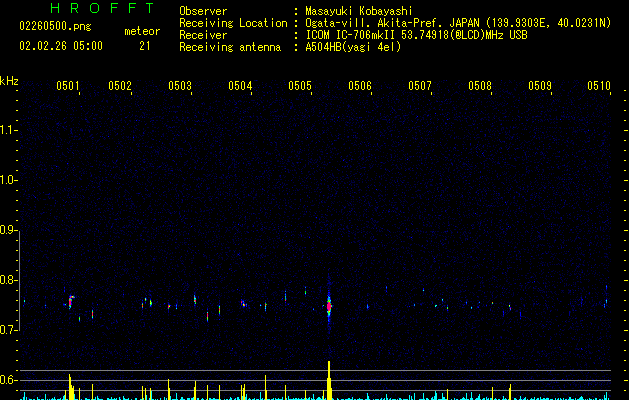
Task: Click the observer name Masayuki Kobayashi
Action: 359,11
